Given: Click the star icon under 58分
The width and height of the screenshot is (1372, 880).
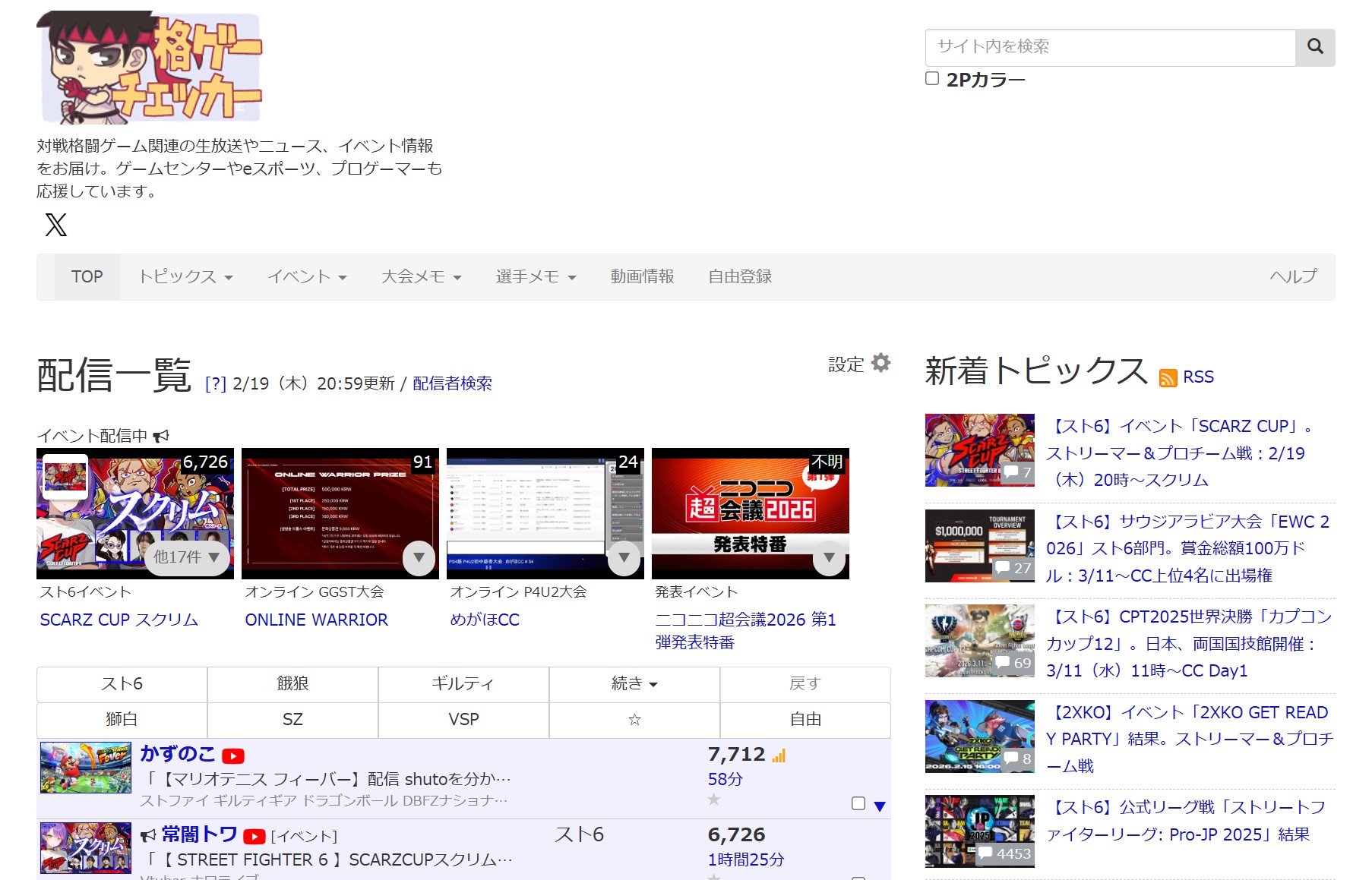Looking at the screenshot, I should click(x=713, y=800).
